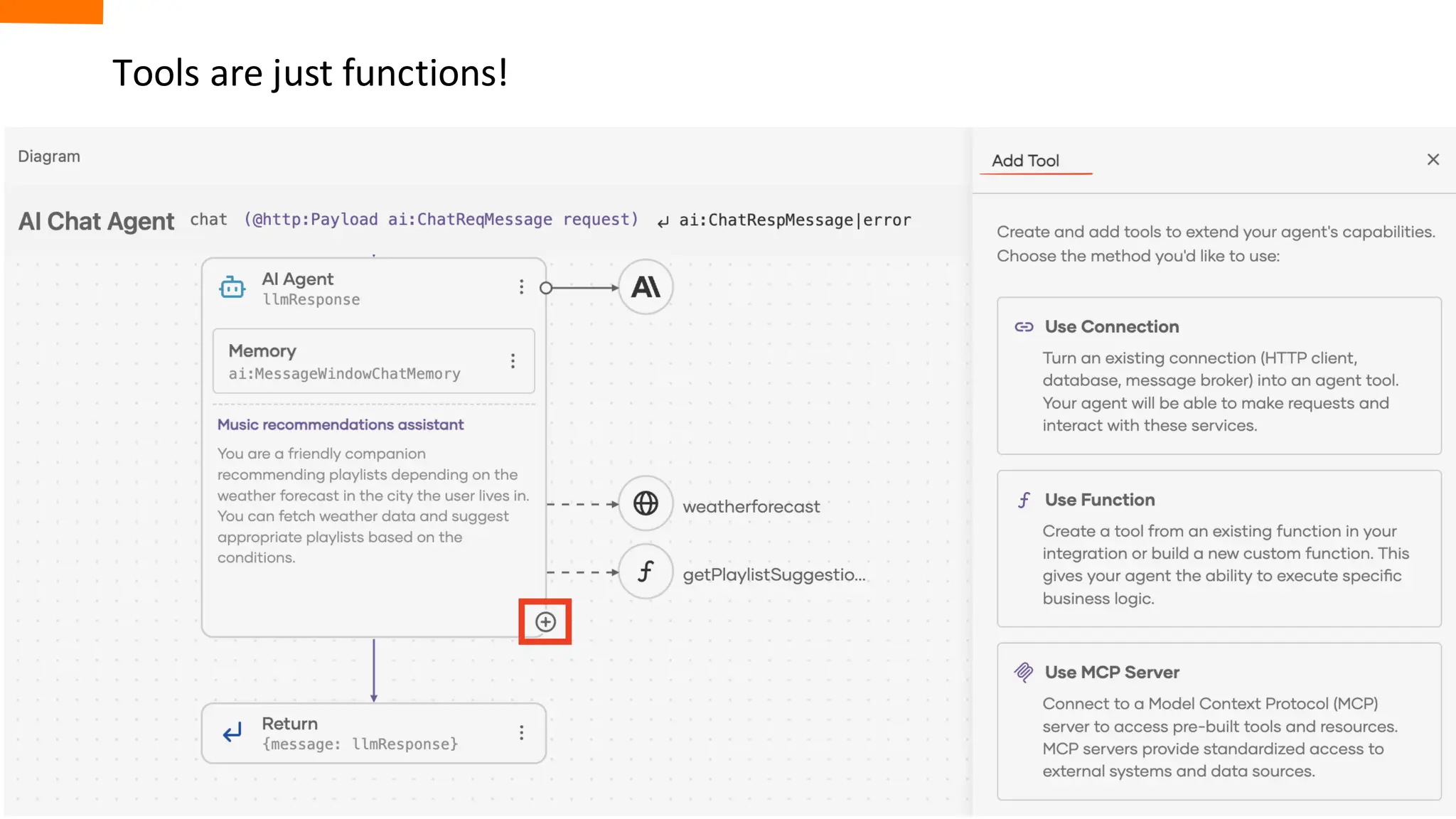Image resolution: width=1456 pixels, height=819 pixels.
Task: Click the Return arrow icon in Return node
Action: click(x=232, y=732)
